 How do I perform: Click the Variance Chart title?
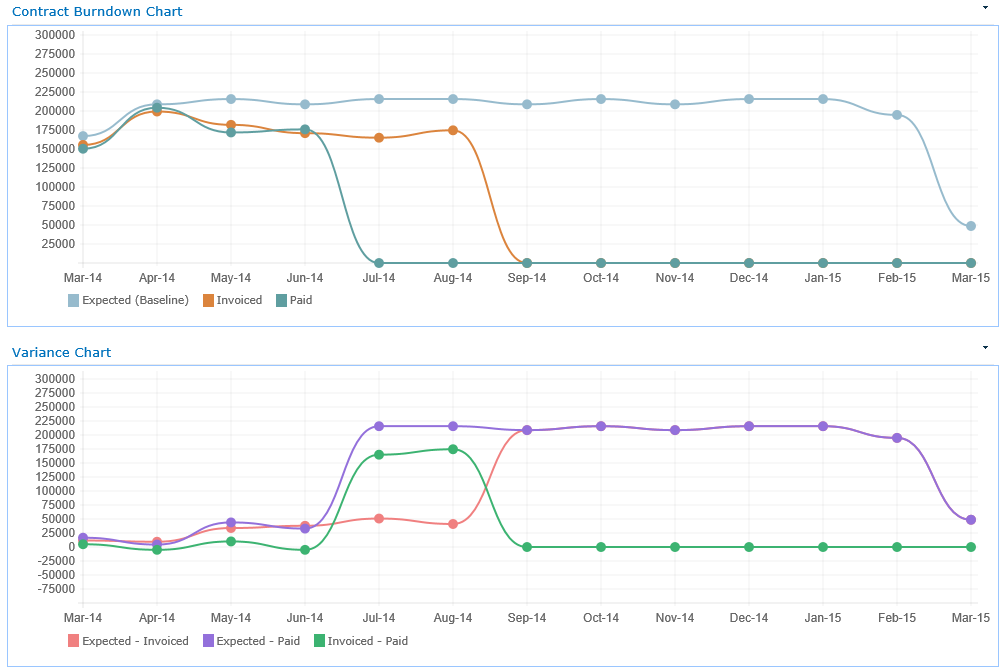coord(61,352)
